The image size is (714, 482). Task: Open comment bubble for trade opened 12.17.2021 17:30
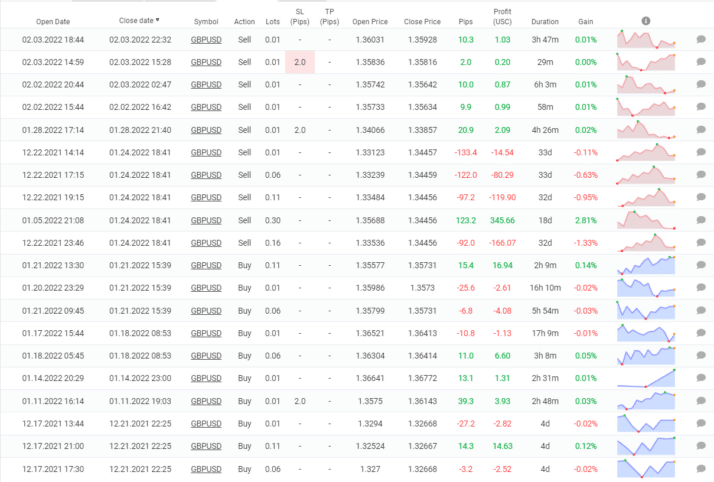[701, 468]
